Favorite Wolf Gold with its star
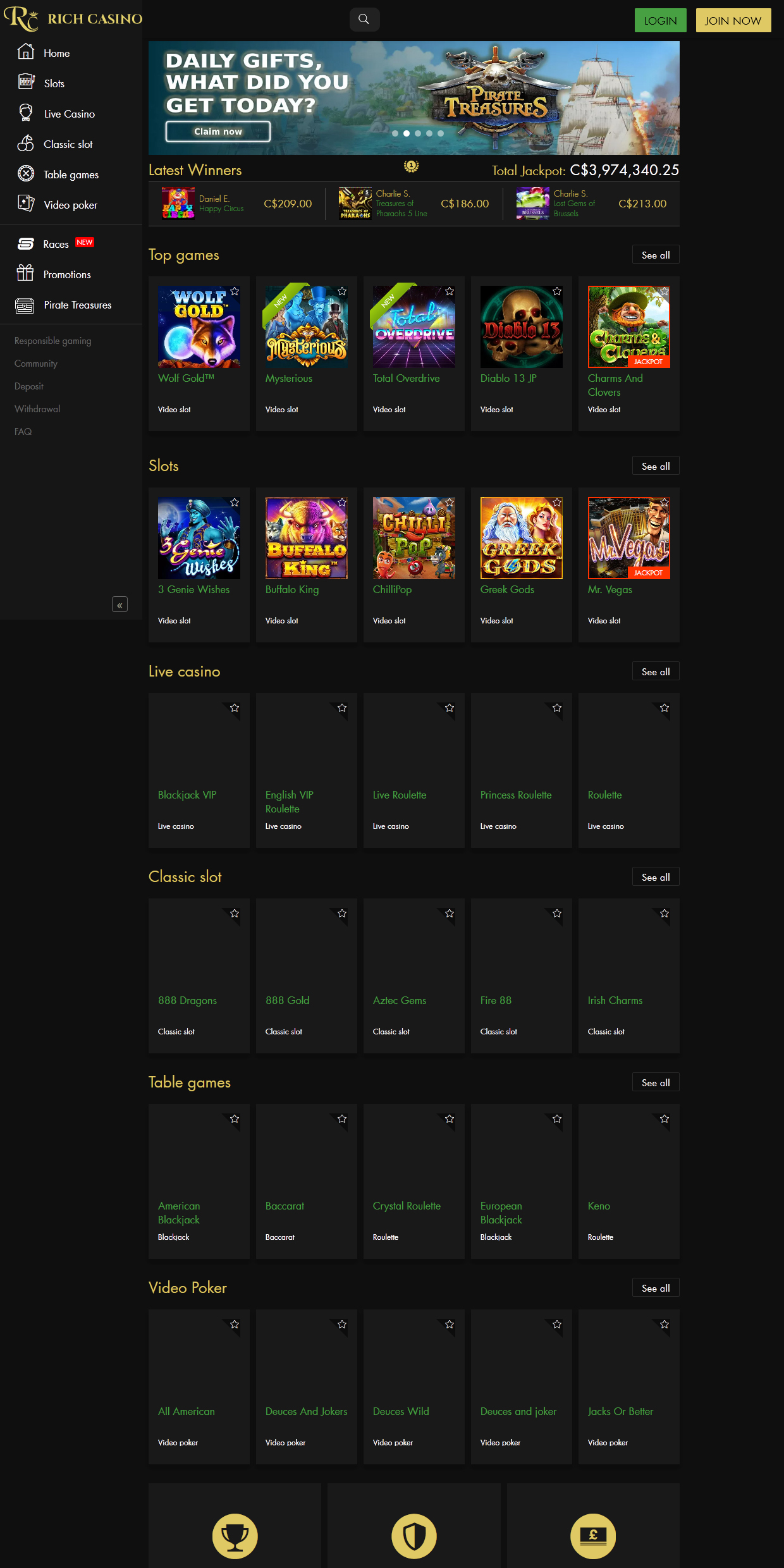 pos(235,291)
